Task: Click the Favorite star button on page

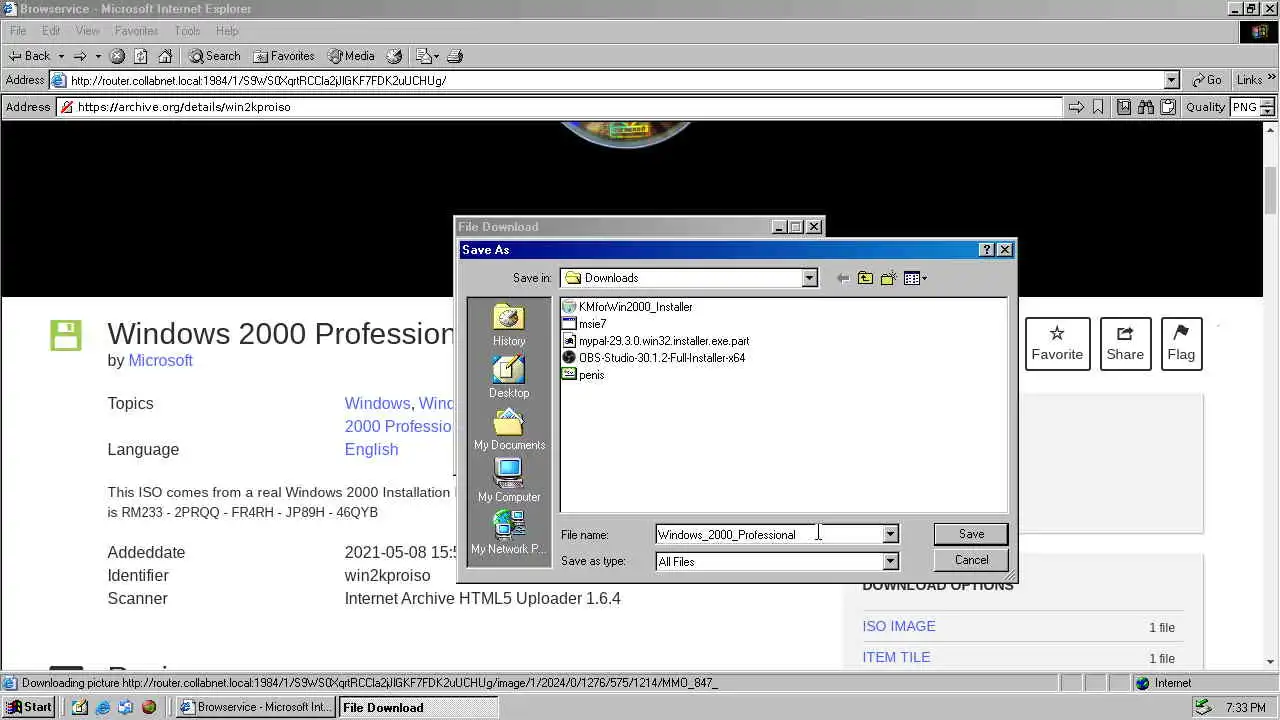Action: 1057,344
